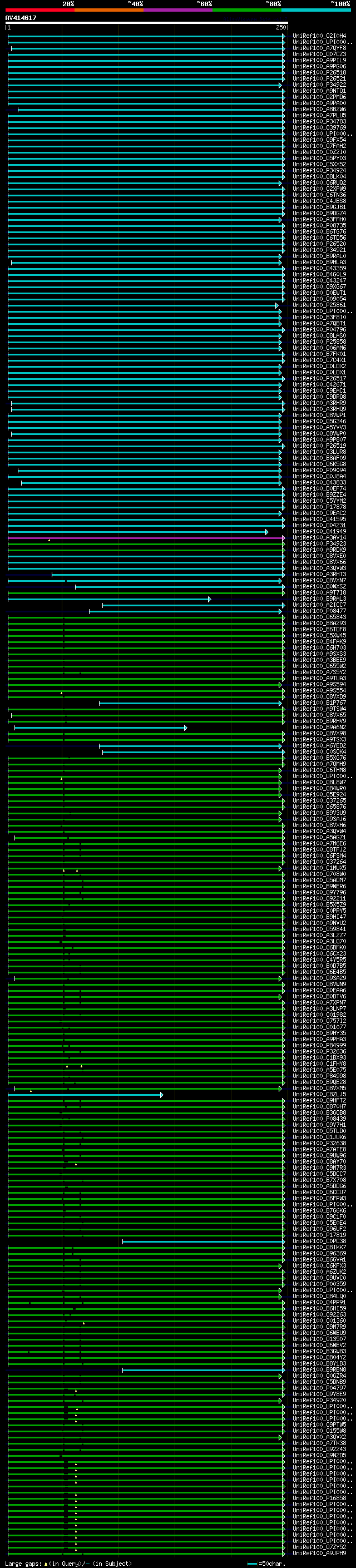Click the UniRef100_A3AV14 label

point(319,537)
